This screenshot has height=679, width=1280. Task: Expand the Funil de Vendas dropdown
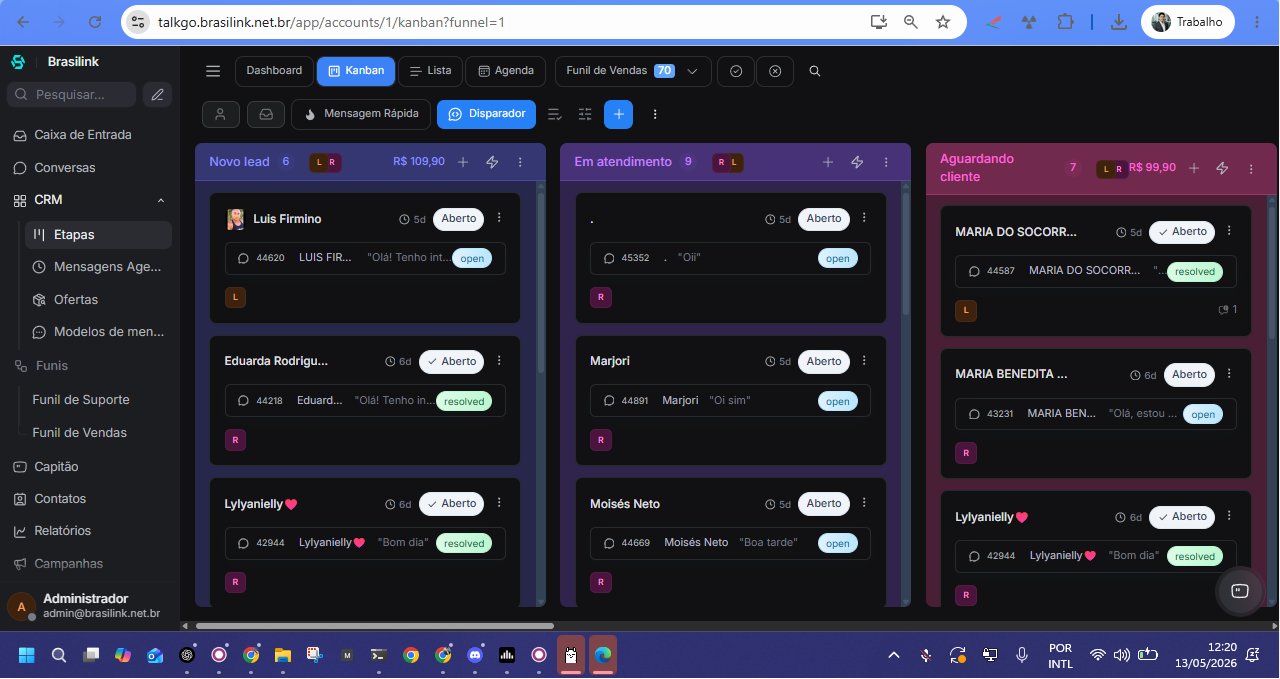[x=633, y=71]
